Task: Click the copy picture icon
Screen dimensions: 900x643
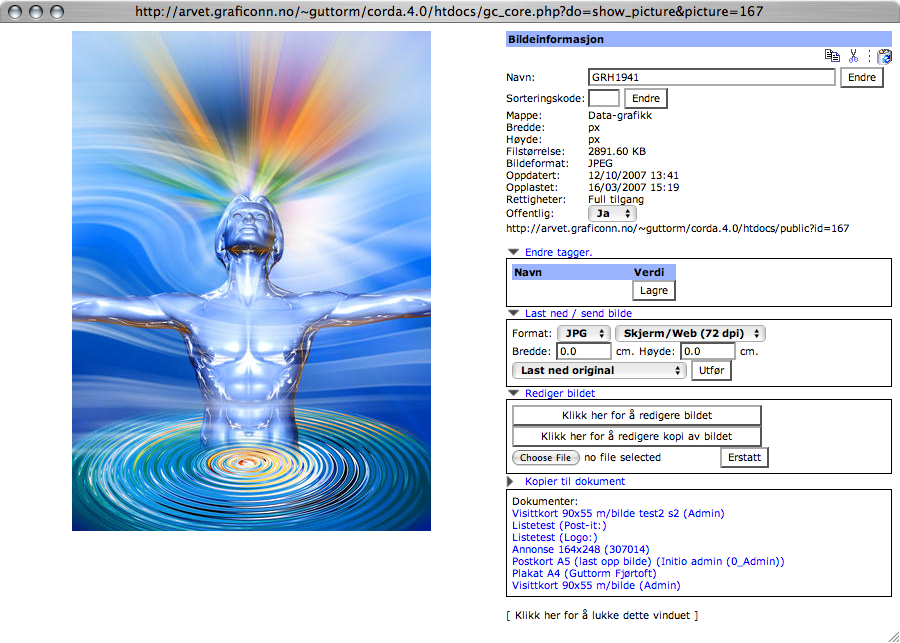Action: tap(832, 57)
